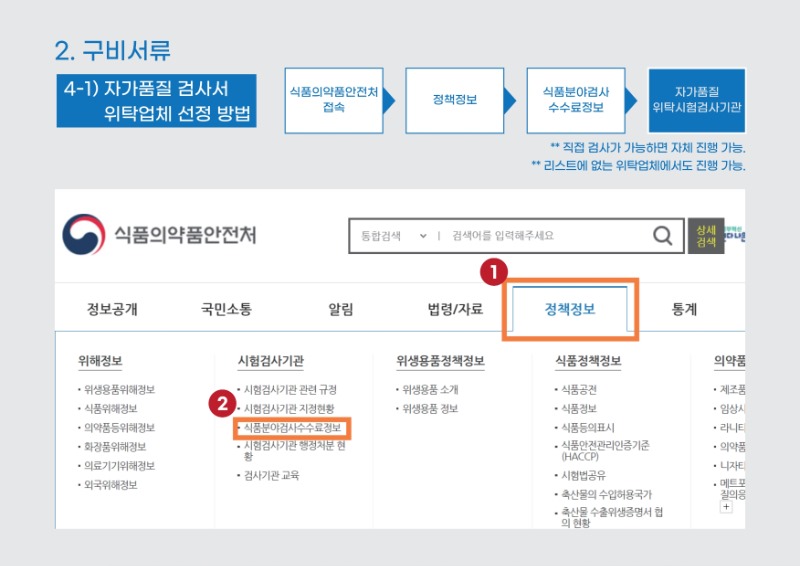Open the 정보공개 menu
The height and width of the screenshot is (566, 800).
pos(112,309)
